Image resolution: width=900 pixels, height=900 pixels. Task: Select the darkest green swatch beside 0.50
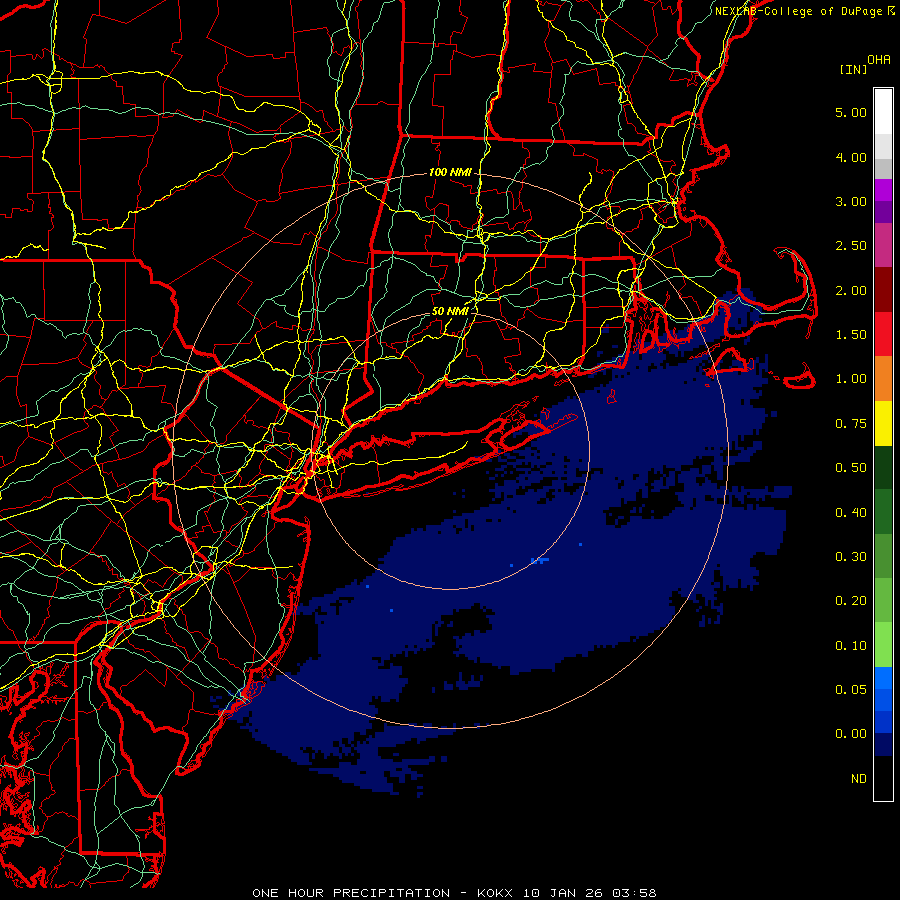coord(883,467)
